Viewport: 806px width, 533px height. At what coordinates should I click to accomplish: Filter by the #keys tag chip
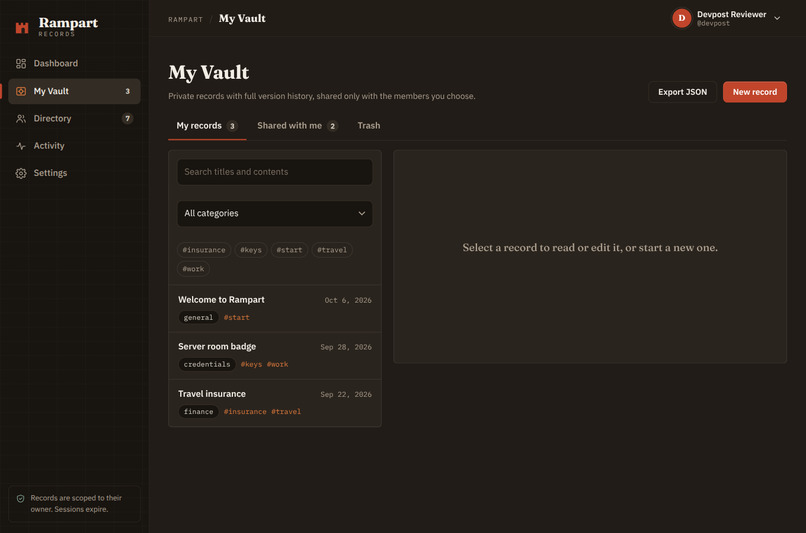click(251, 250)
